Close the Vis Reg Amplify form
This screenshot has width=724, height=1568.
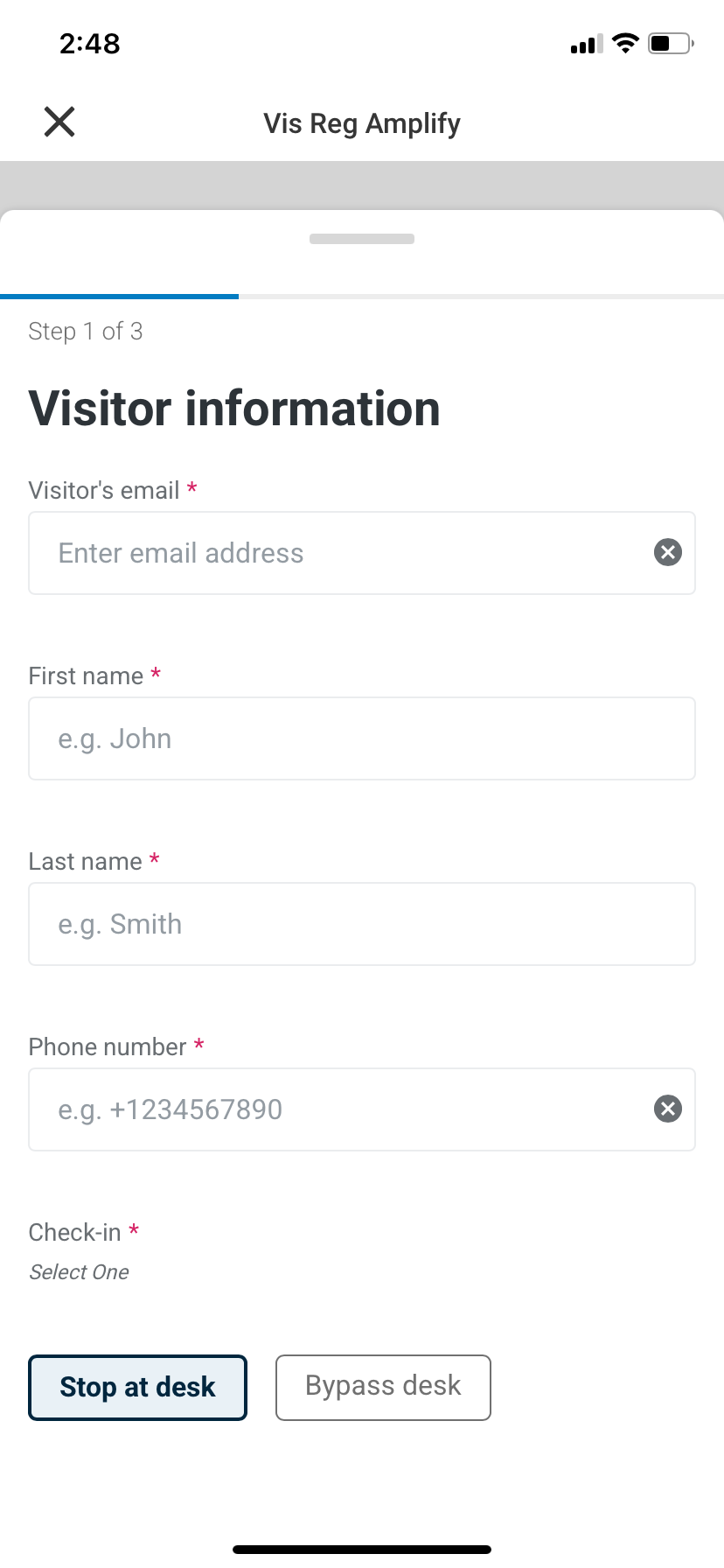pyautogui.click(x=59, y=122)
